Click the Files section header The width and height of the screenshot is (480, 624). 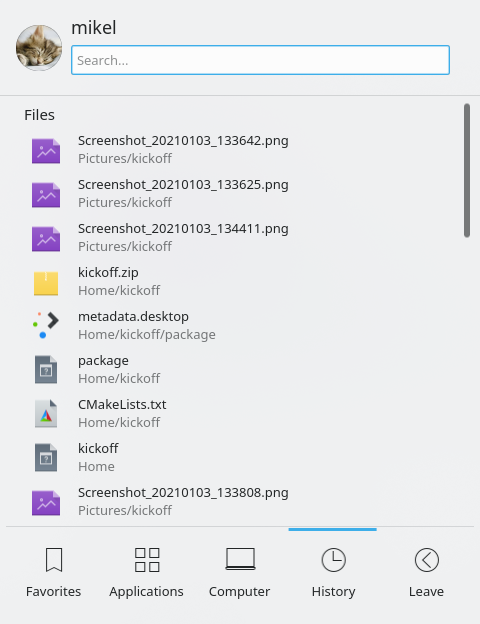[39, 115]
